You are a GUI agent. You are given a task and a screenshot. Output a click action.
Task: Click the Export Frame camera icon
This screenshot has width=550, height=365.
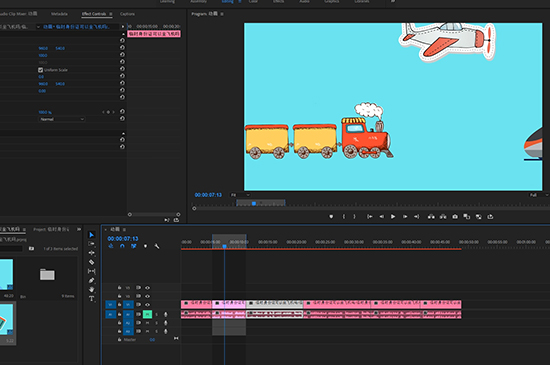(x=455, y=217)
